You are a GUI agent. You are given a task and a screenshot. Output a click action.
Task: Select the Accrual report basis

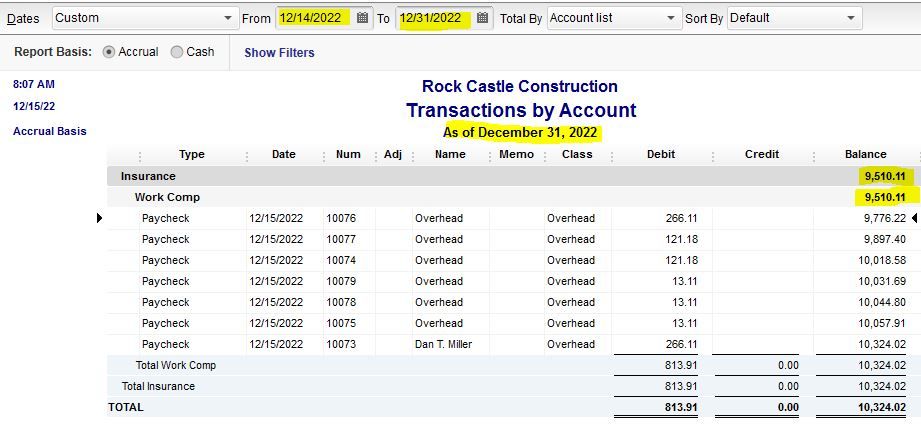[109, 52]
